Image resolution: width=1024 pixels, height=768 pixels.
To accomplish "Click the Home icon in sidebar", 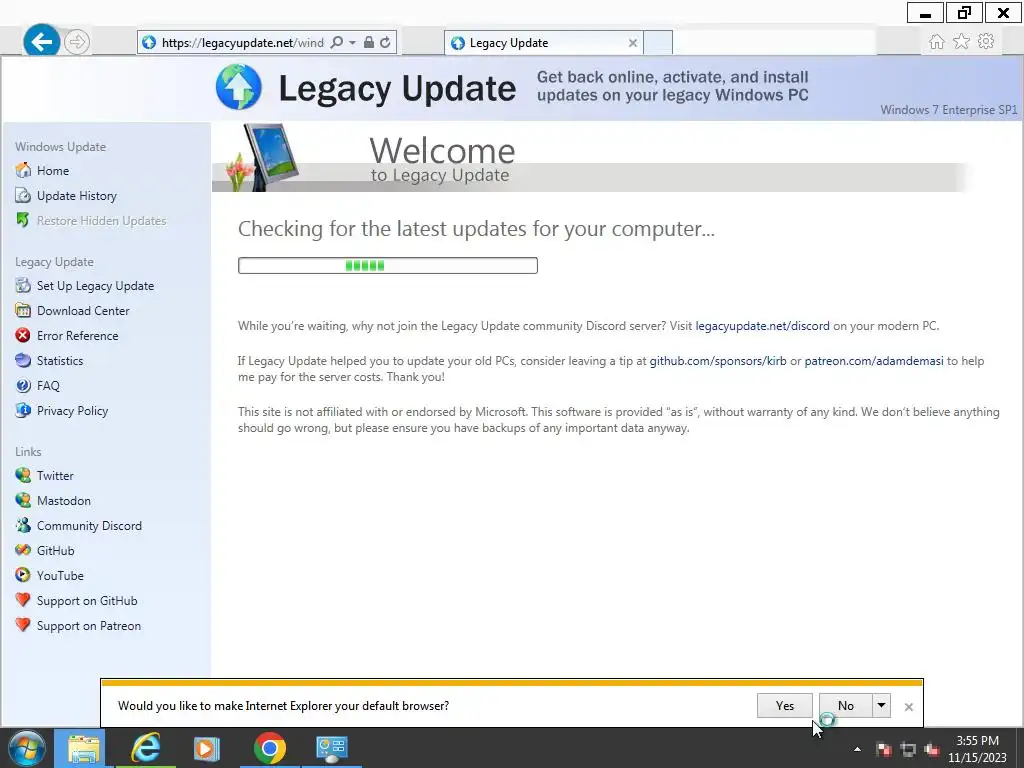I will [x=23, y=170].
